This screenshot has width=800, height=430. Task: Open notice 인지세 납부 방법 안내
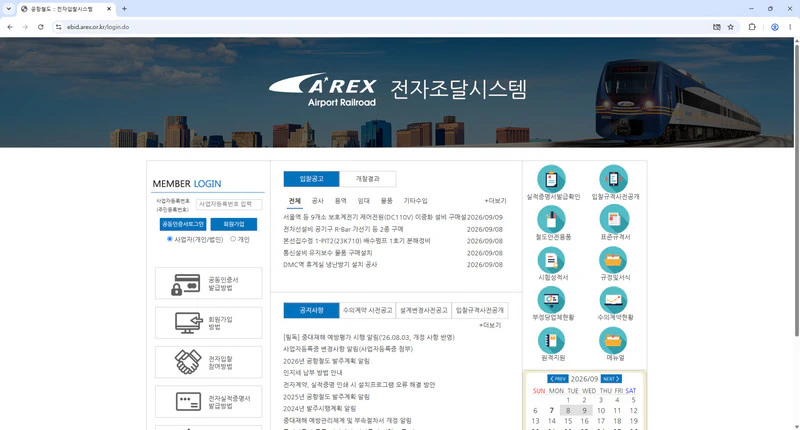[313, 372]
